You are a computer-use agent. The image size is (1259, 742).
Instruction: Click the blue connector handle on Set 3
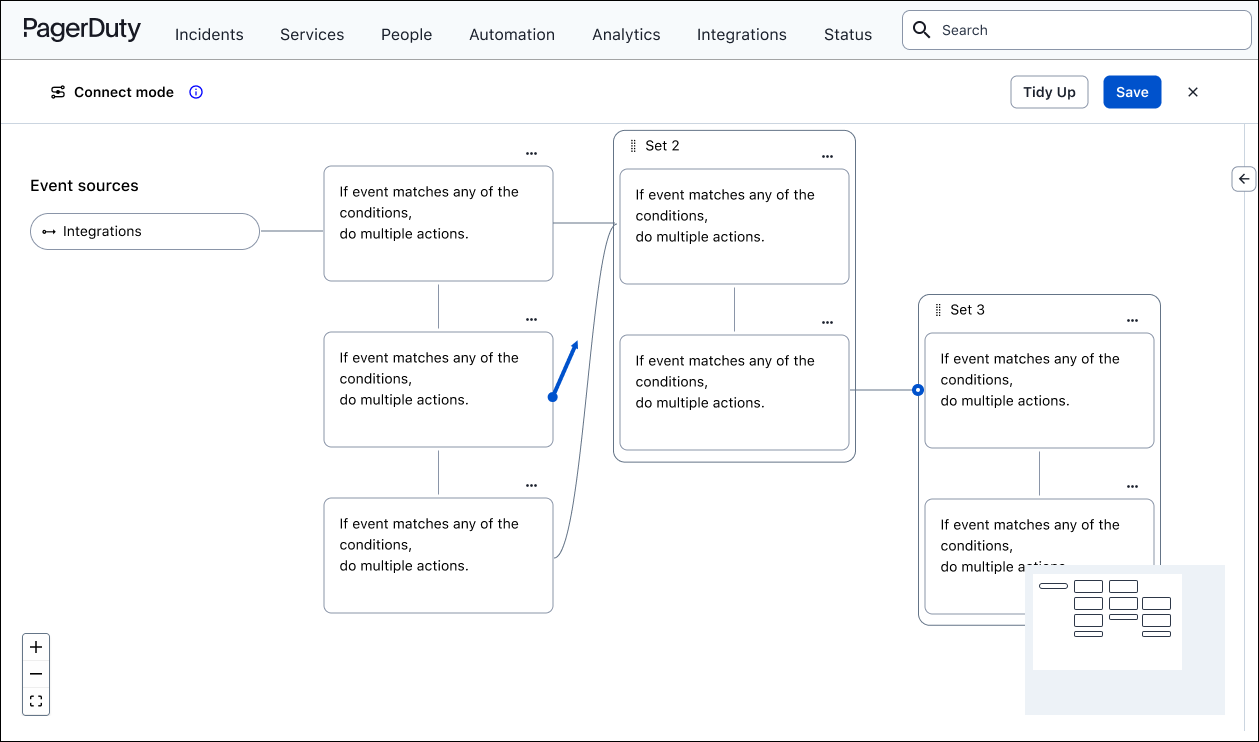(918, 390)
